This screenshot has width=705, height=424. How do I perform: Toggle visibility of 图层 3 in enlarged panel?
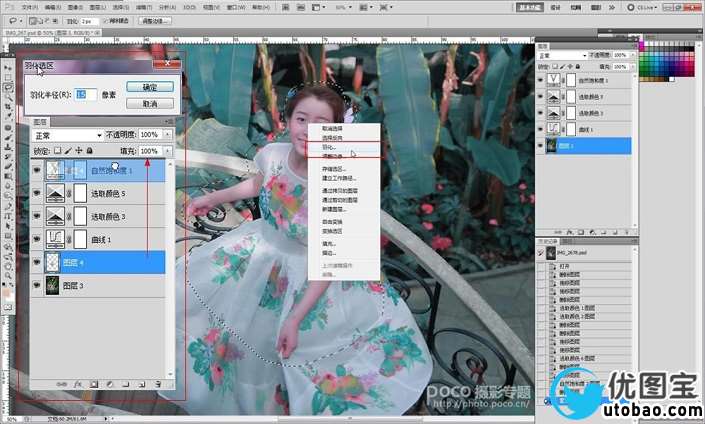pyautogui.click(x=37, y=286)
